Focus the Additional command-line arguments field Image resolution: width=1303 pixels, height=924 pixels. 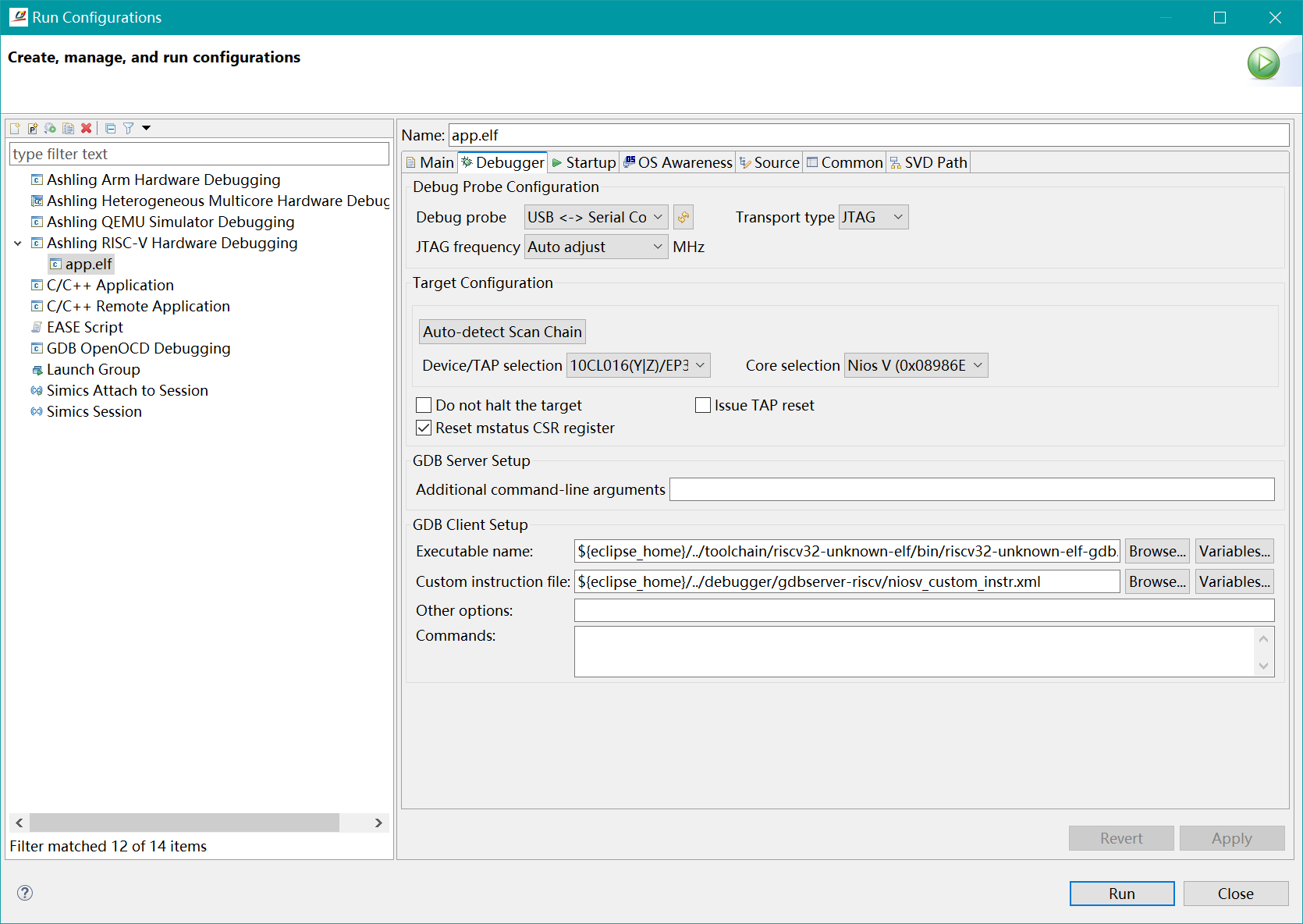click(972, 489)
